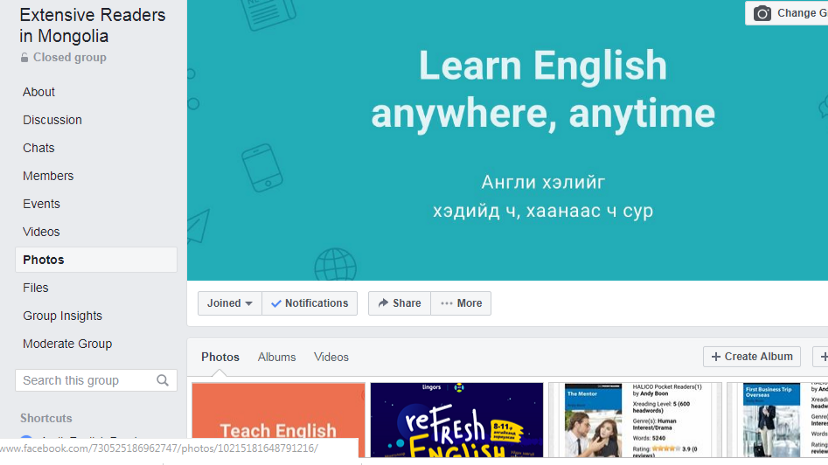The width and height of the screenshot is (828, 465).
Task: Click the search magnifier icon in group search
Action: 163,381
